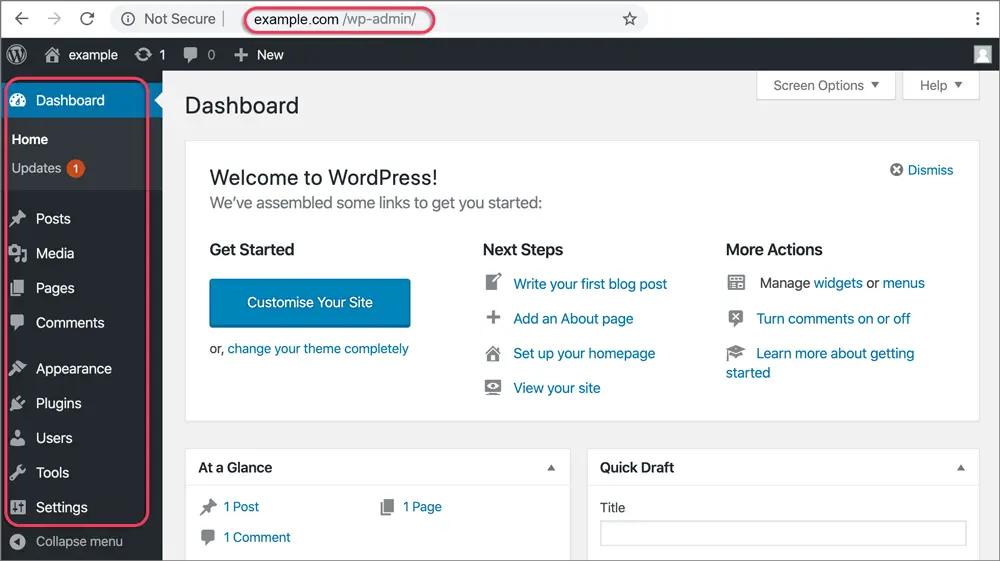1000x561 pixels.
Task: Click the Users person icon in sidebar
Action: click(x=18, y=438)
